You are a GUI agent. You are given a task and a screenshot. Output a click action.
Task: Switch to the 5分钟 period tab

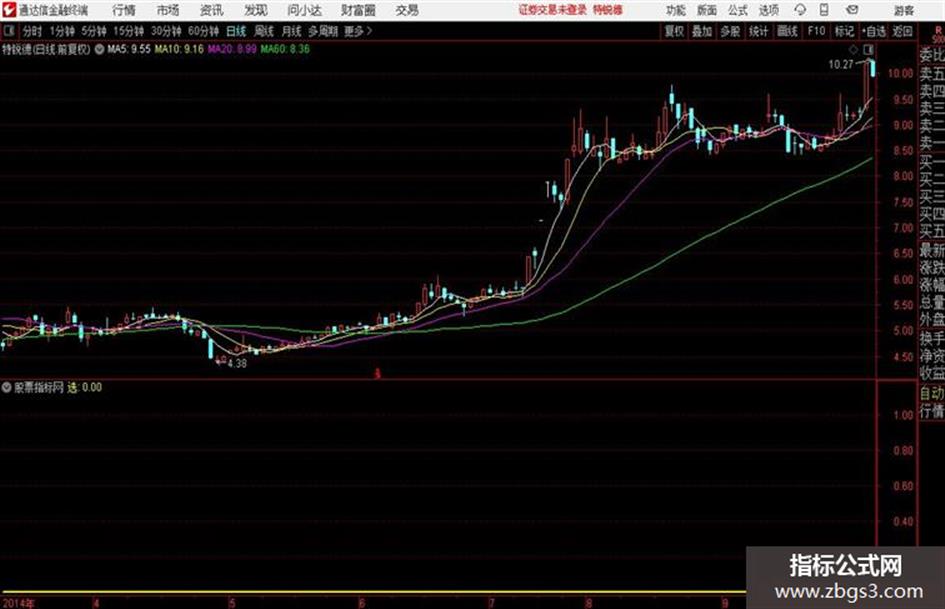94,31
